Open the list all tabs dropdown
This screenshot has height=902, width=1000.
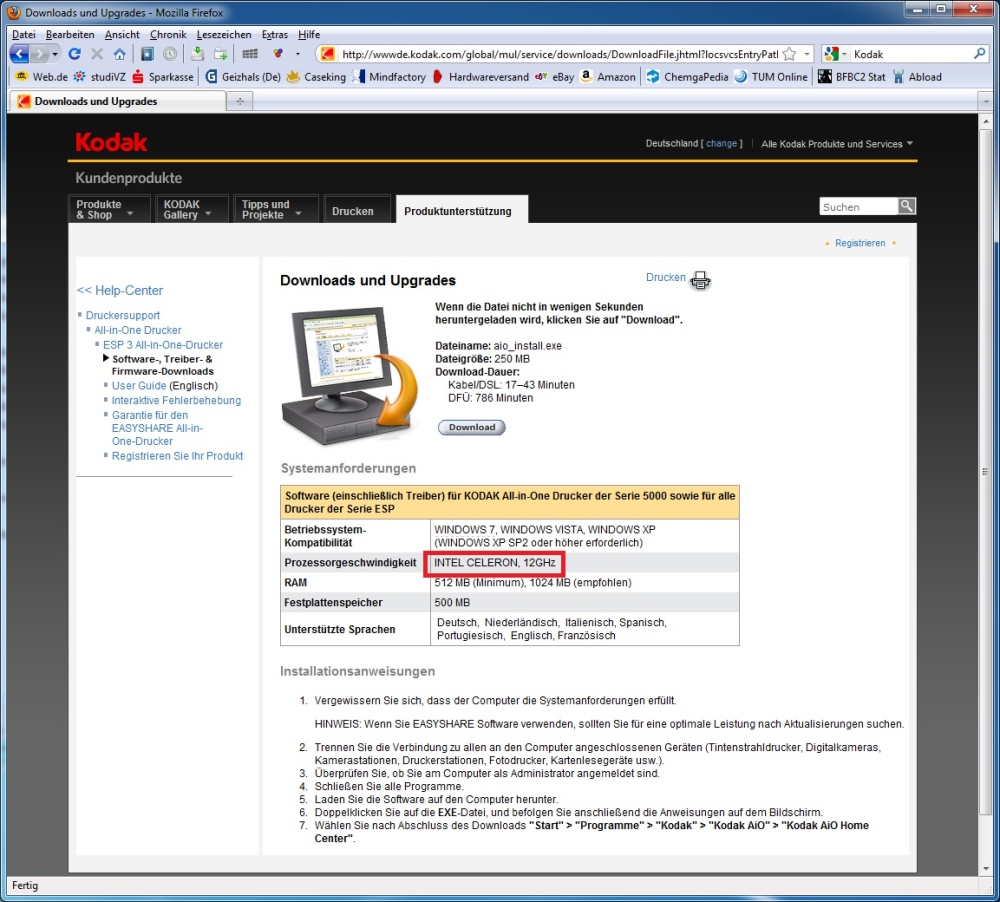point(985,101)
